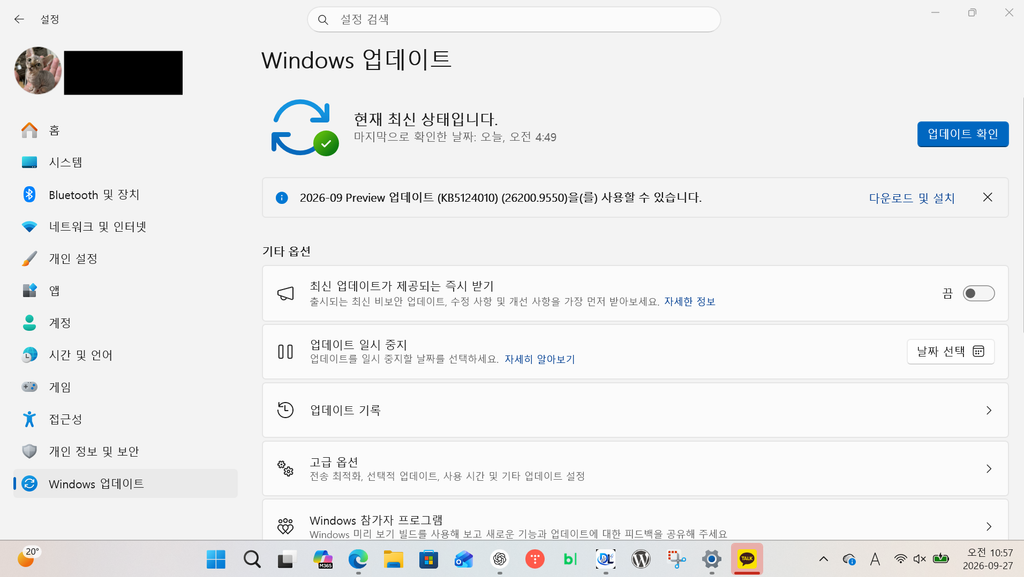Open the profile picture of the account
This screenshot has height=577, width=1024.
point(38,70)
